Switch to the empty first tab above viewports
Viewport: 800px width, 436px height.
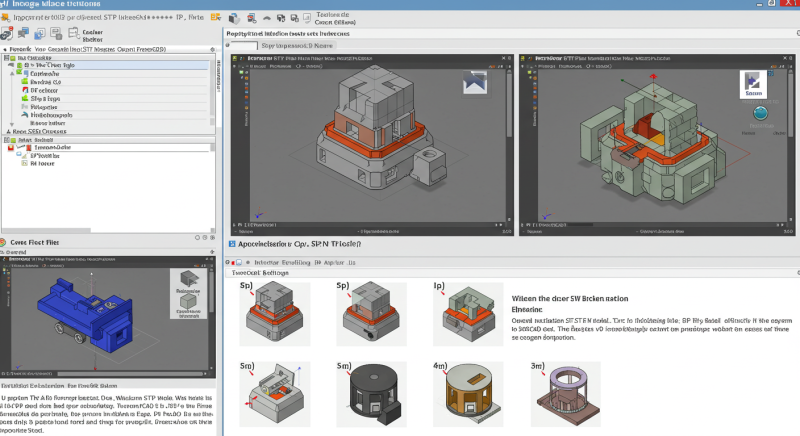click(x=244, y=45)
